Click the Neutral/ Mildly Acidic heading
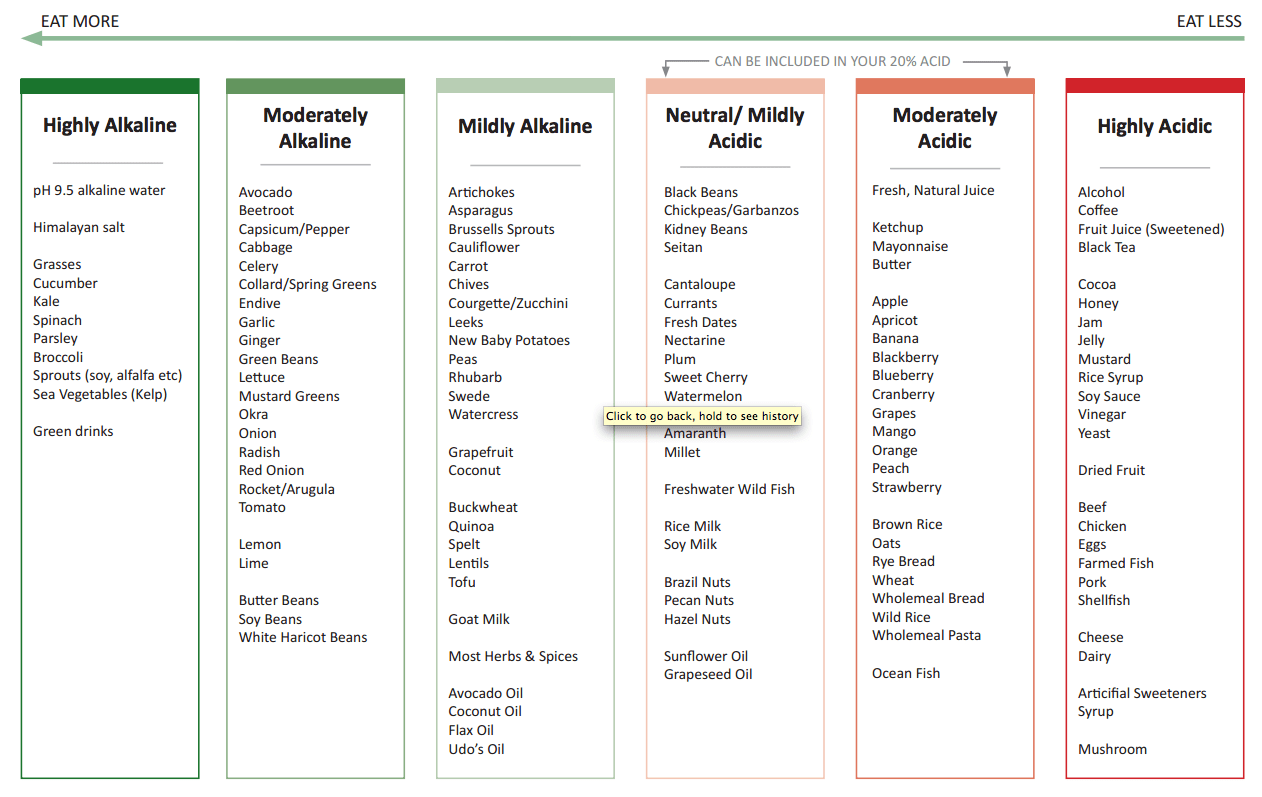Viewport: 1262px width, 797px height. pos(735,128)
